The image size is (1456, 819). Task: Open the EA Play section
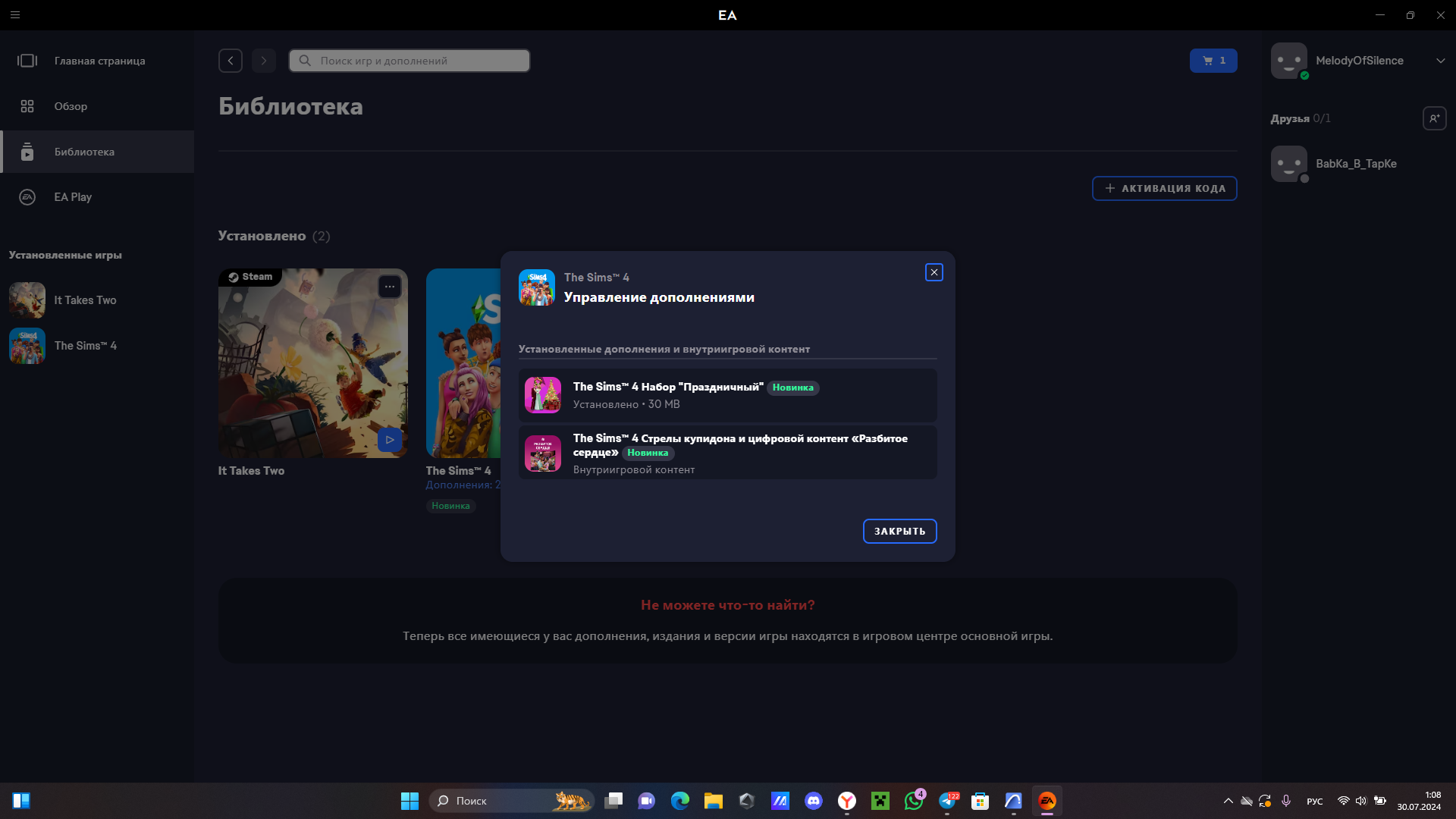[97, 197]
